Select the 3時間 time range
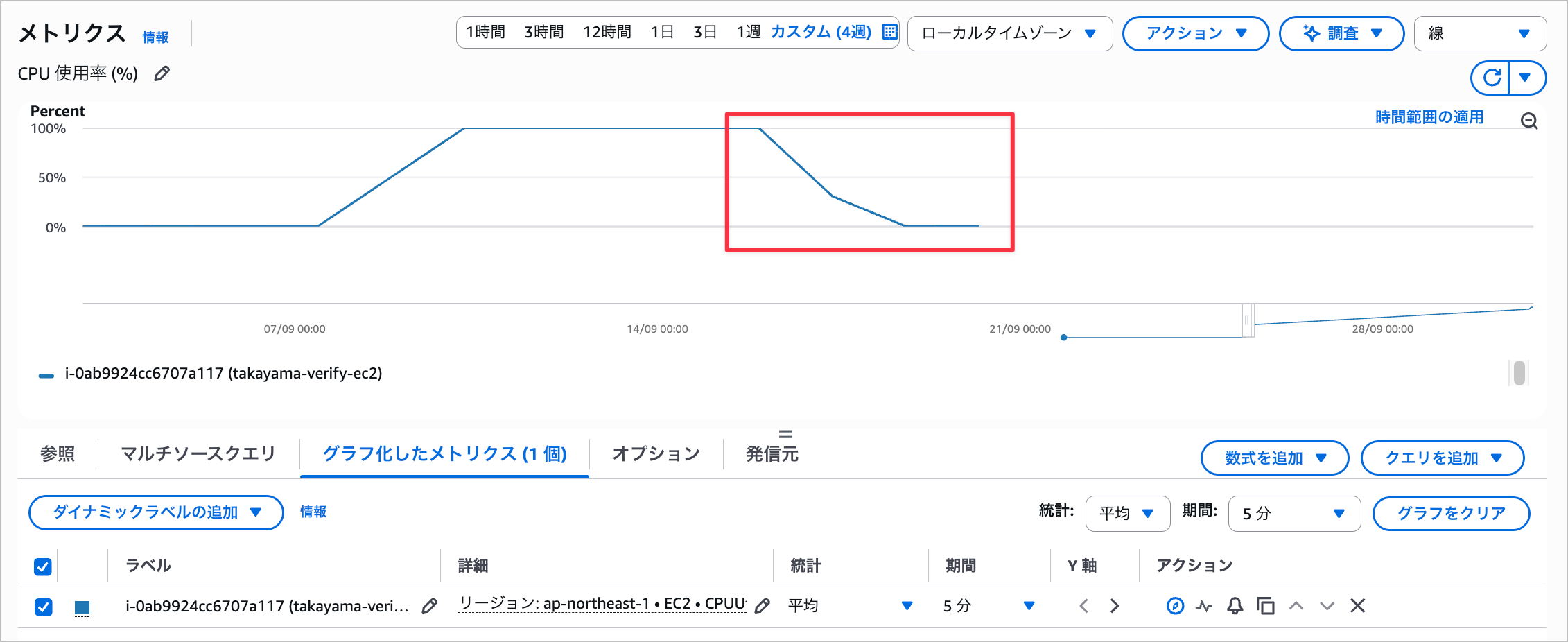Viewport: 1568px width, 642px height. (x=544, y=32)
